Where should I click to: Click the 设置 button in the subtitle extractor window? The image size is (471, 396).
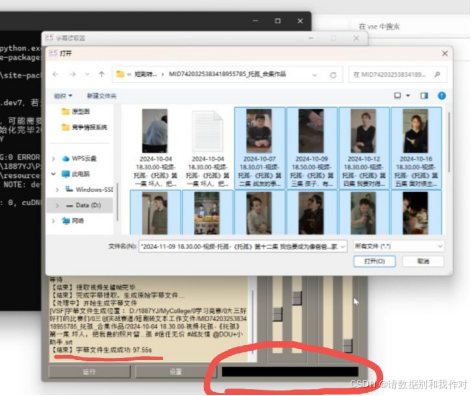click(x=175, y=371)
